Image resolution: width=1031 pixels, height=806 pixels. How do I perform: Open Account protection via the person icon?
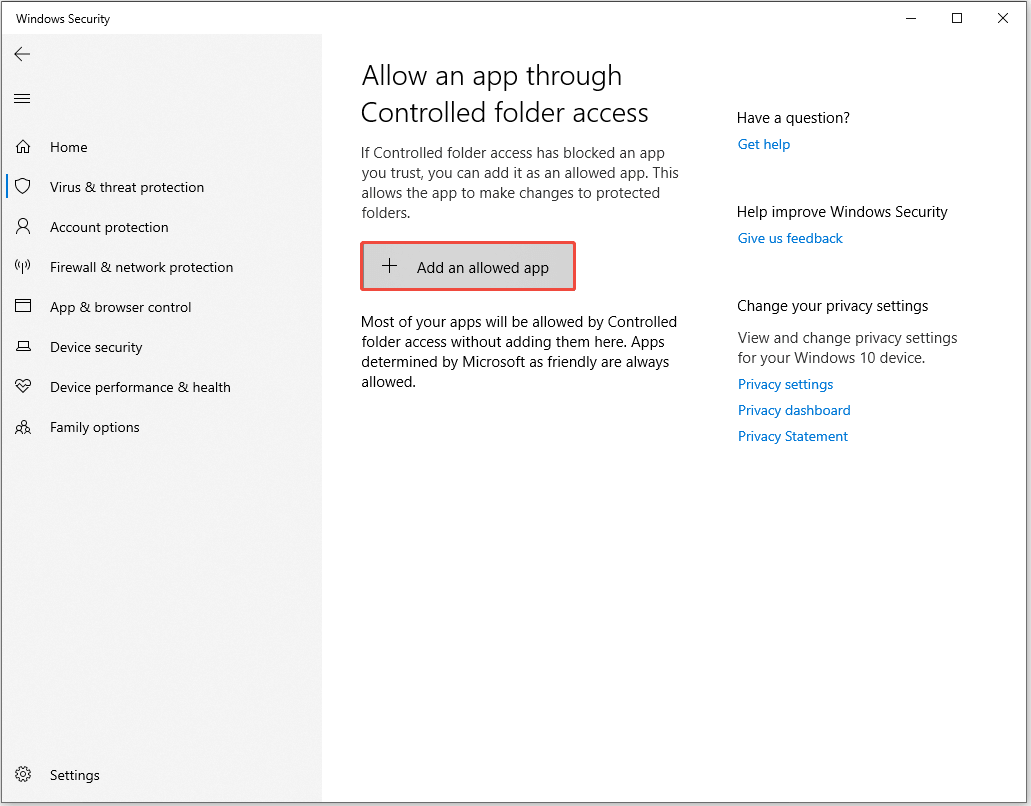[x=22, y=227]
